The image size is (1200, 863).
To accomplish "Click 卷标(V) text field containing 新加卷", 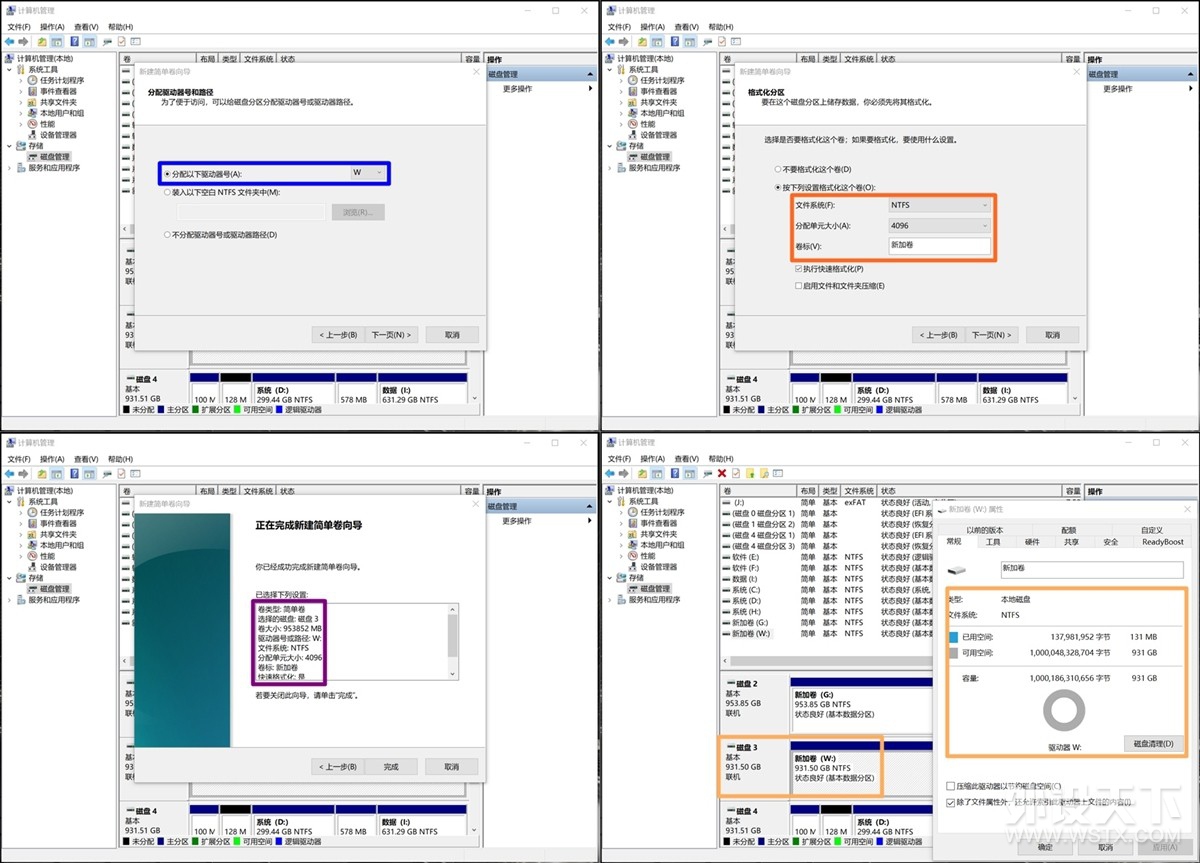I will click(939, 246).
